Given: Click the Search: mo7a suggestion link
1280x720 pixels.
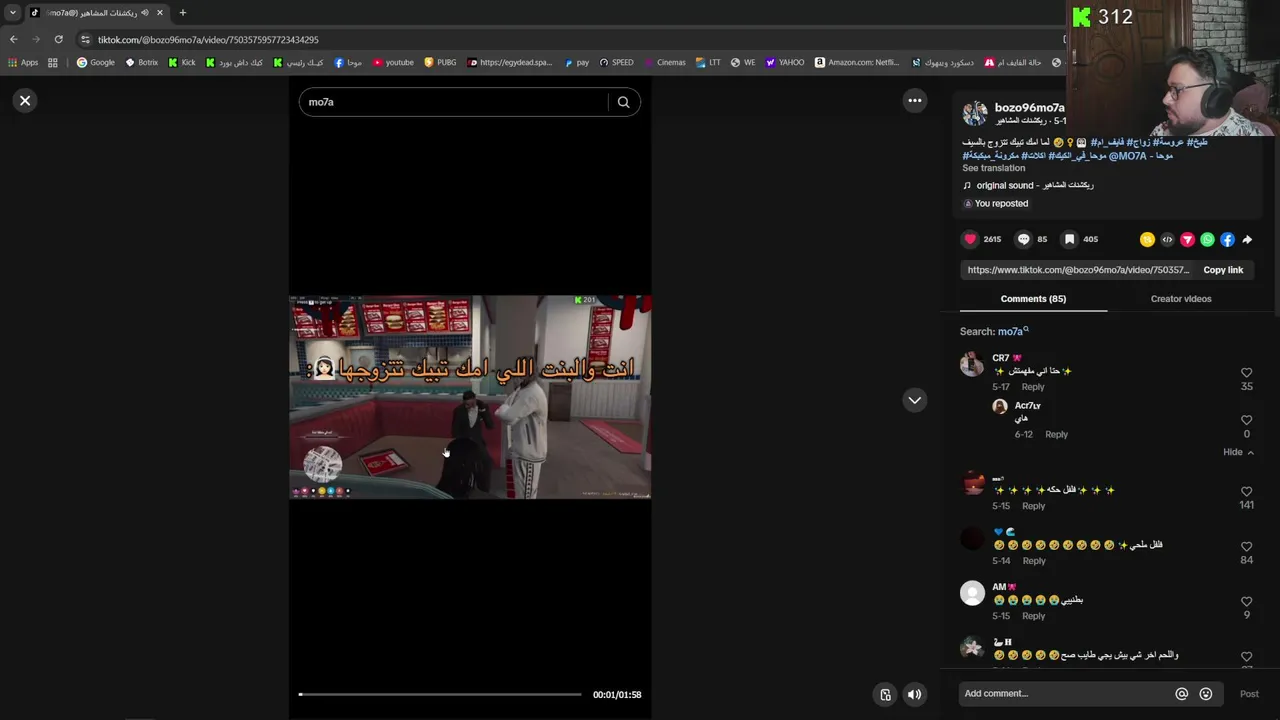Looking at the screenshot, I should (x=1012, y=332).
